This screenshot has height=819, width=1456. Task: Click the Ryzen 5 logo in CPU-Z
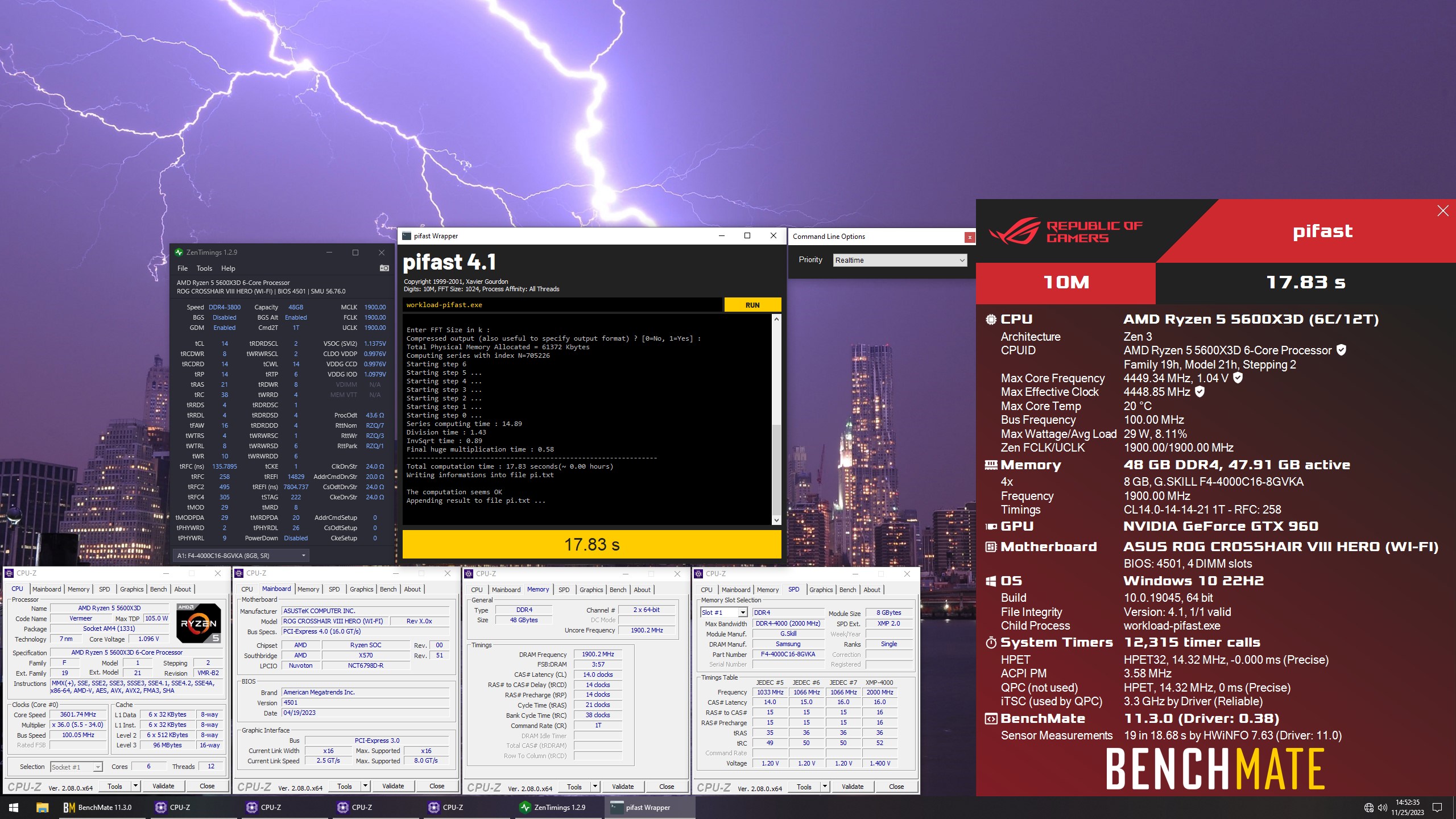tap(198, 623)
